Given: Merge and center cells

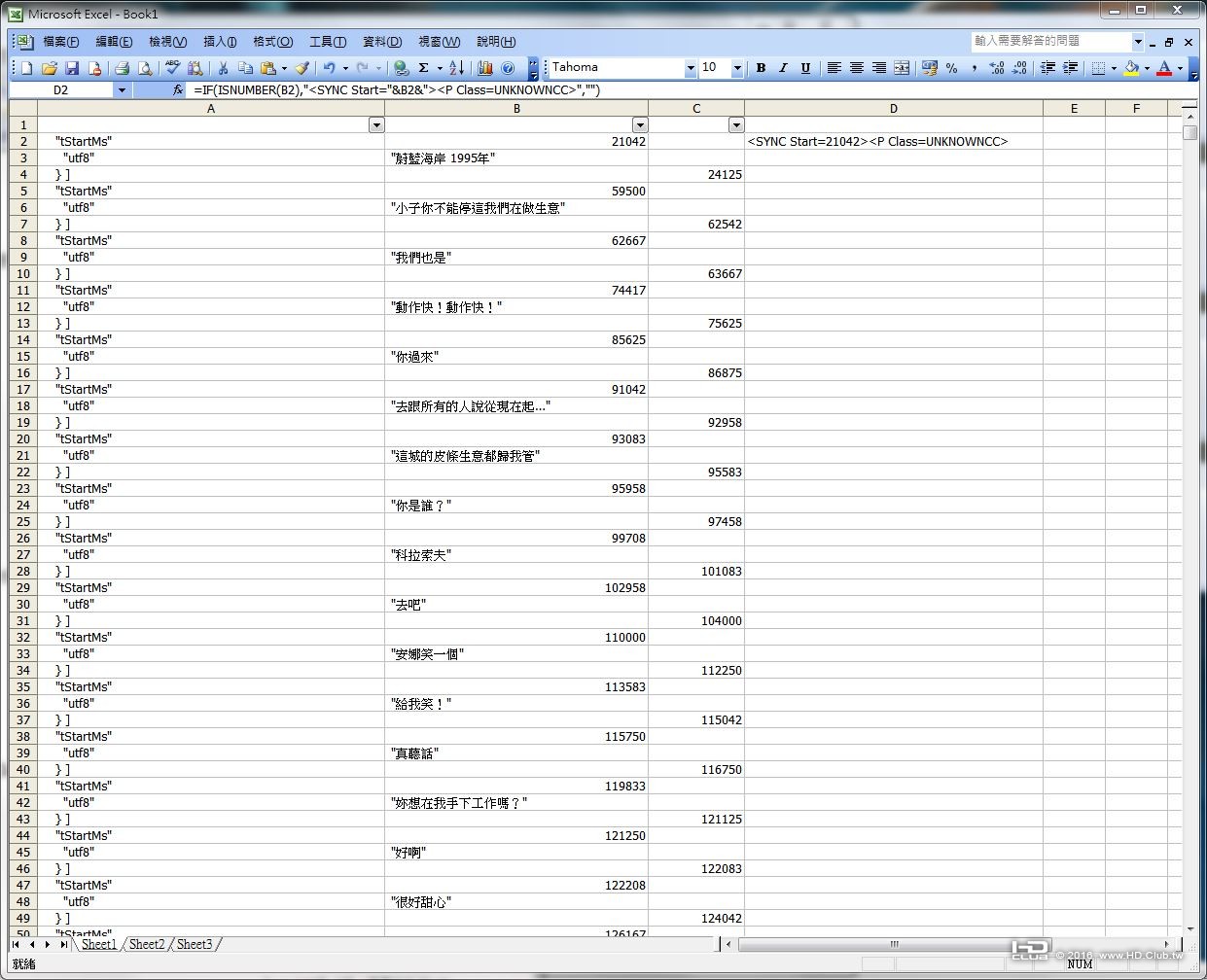Looking at the screenshot, I should pyautogui.click(x=902, y=68).
